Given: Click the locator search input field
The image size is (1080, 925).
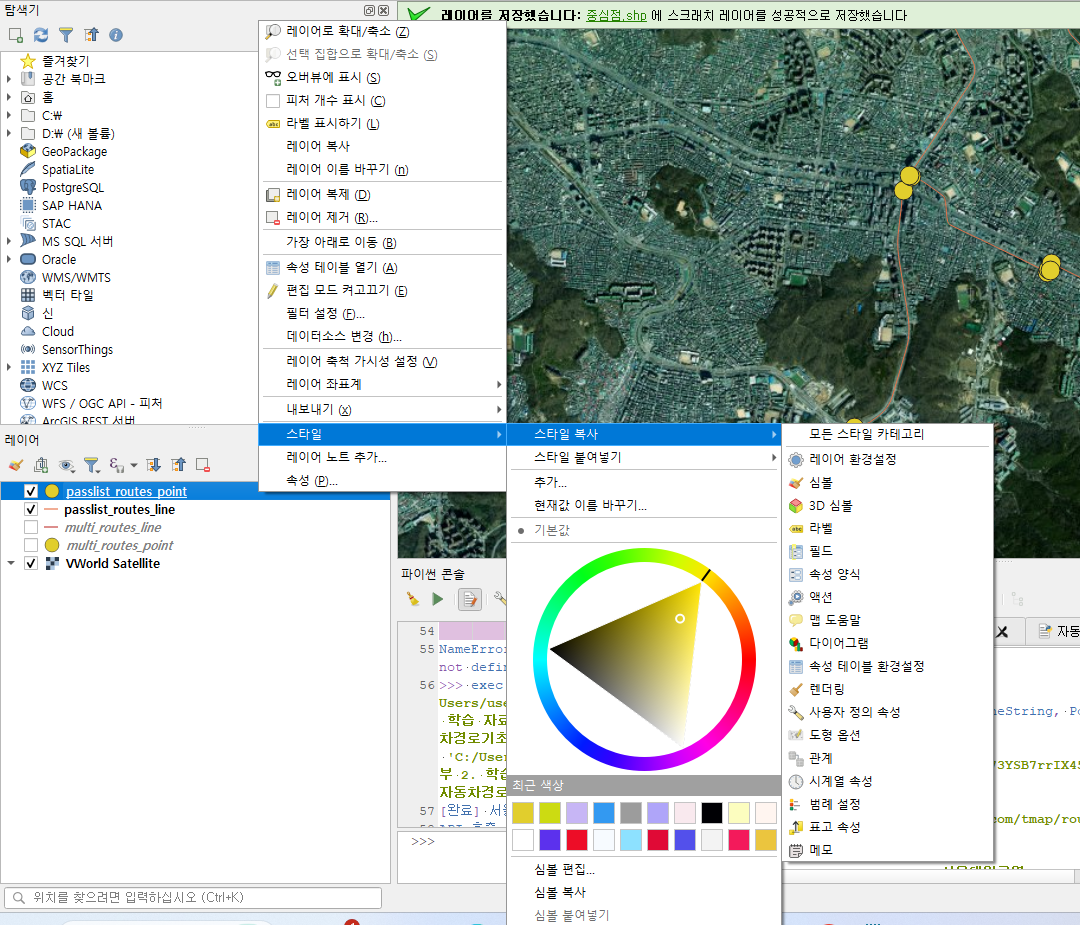Looking at the screenshot, I should (x=193, y=897).
